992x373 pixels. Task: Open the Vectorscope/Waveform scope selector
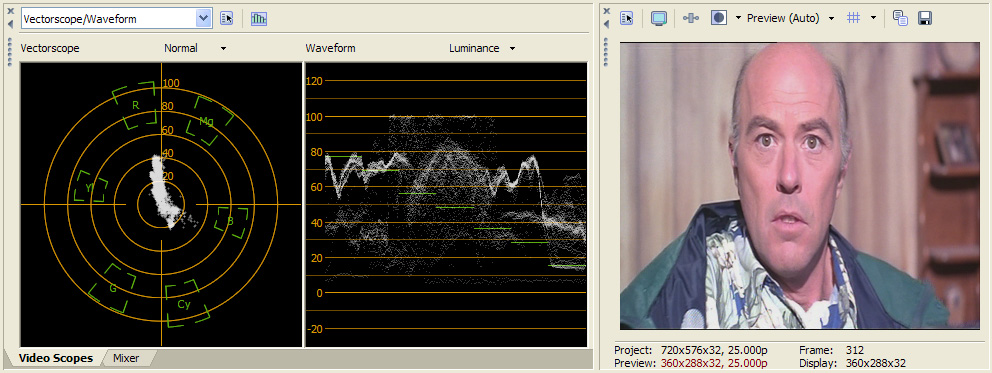coord(116,19)
